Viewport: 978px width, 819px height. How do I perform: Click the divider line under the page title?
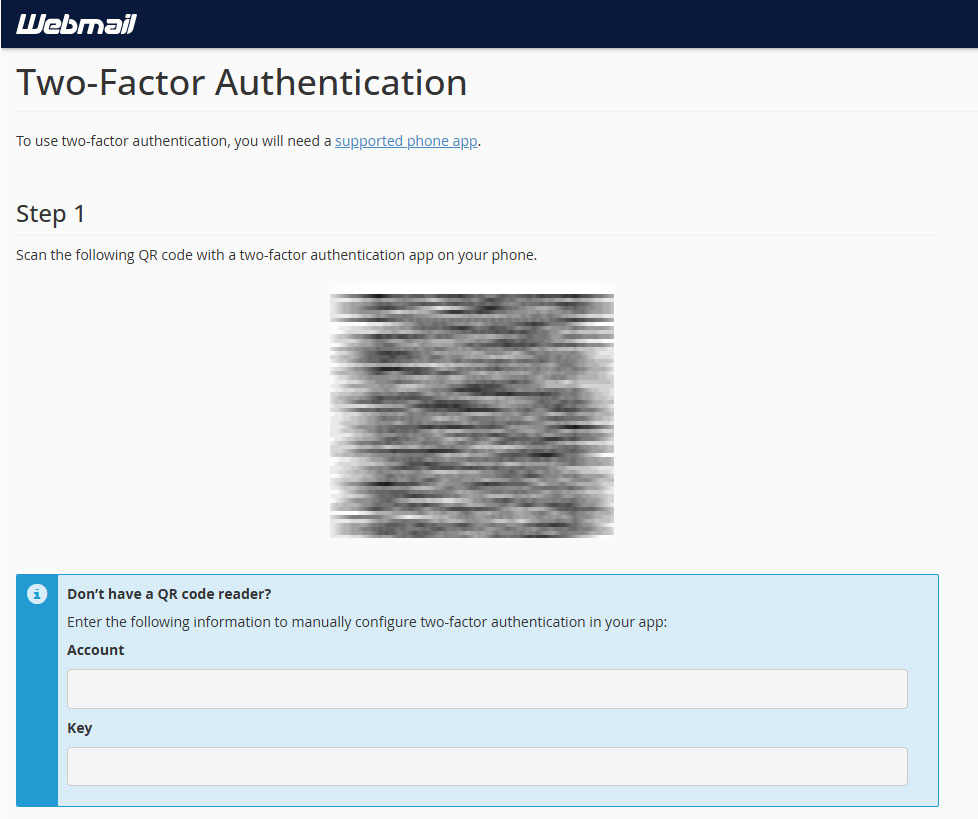click(600, 111)
